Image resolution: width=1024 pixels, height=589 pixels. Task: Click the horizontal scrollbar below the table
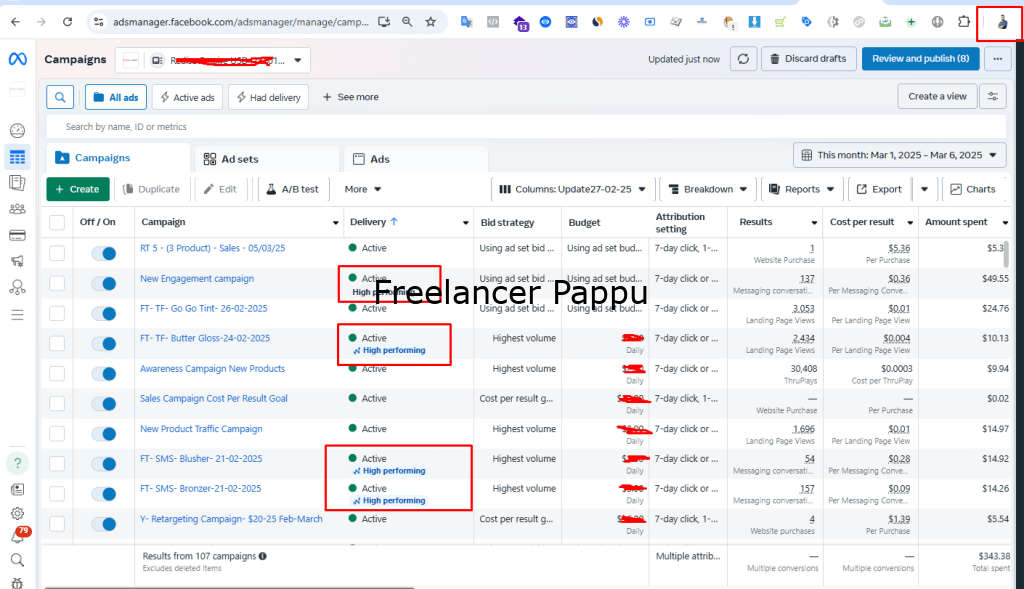[x=229, y=587]
